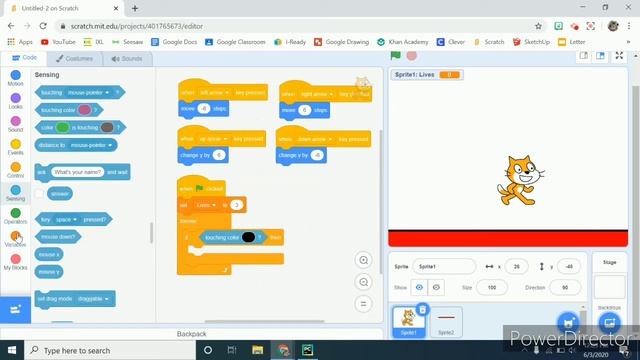Pick the black touching color swatch in script
The height and width of the screenshot is (360, 640).
pos(248,237)
